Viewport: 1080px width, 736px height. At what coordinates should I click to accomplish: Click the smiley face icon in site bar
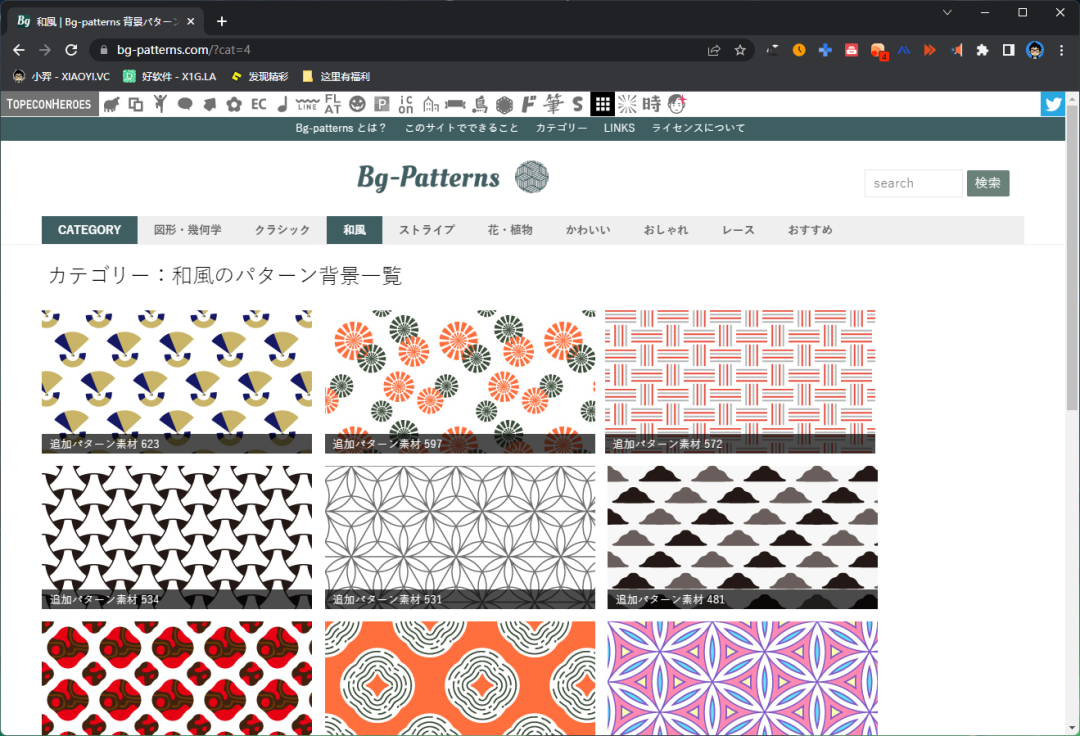[x=357, y=104]
